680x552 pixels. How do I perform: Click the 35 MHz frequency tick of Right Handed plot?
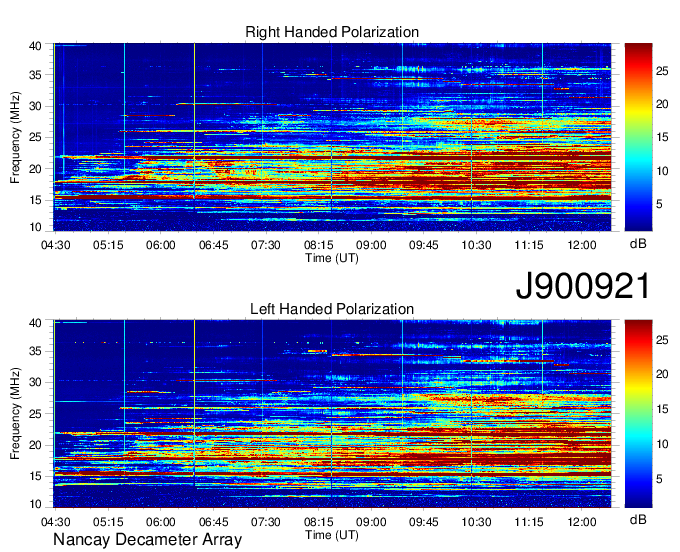[35, 75]
